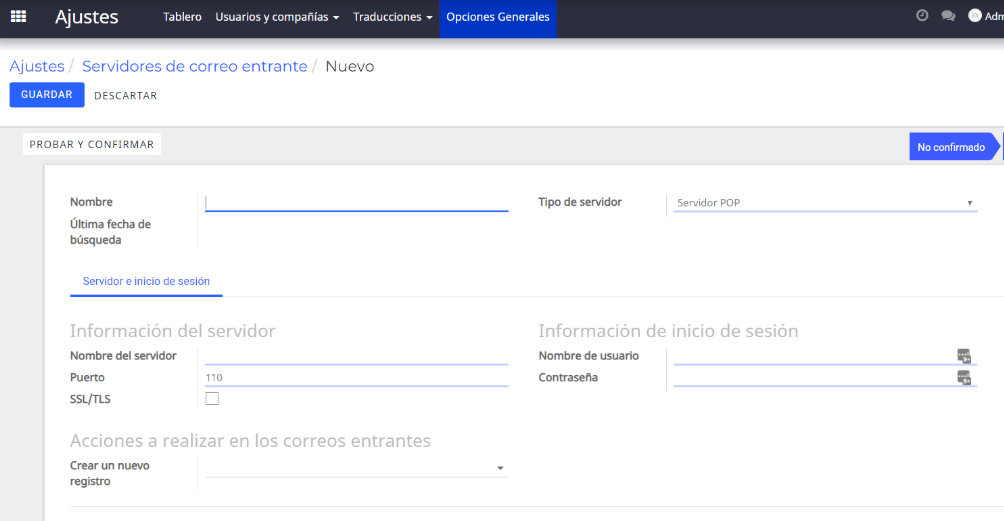Click the Nuevo breadcrumb text
This screenshot has width=1004, height=521.
(x=350, y=67)
